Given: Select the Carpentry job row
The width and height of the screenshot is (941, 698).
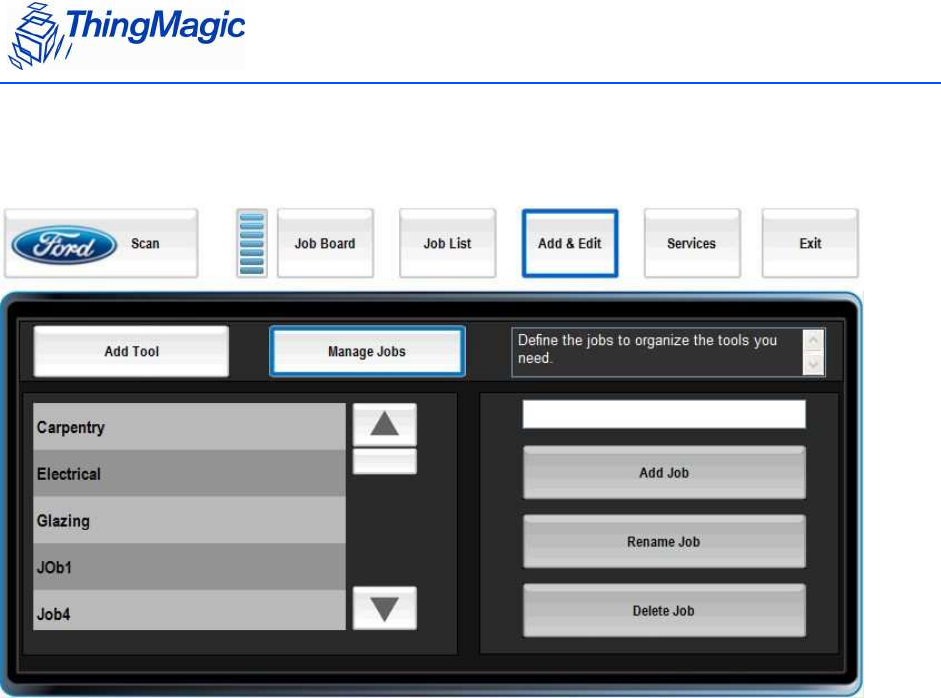Looking at the screenshot, I should coord(190,427).
